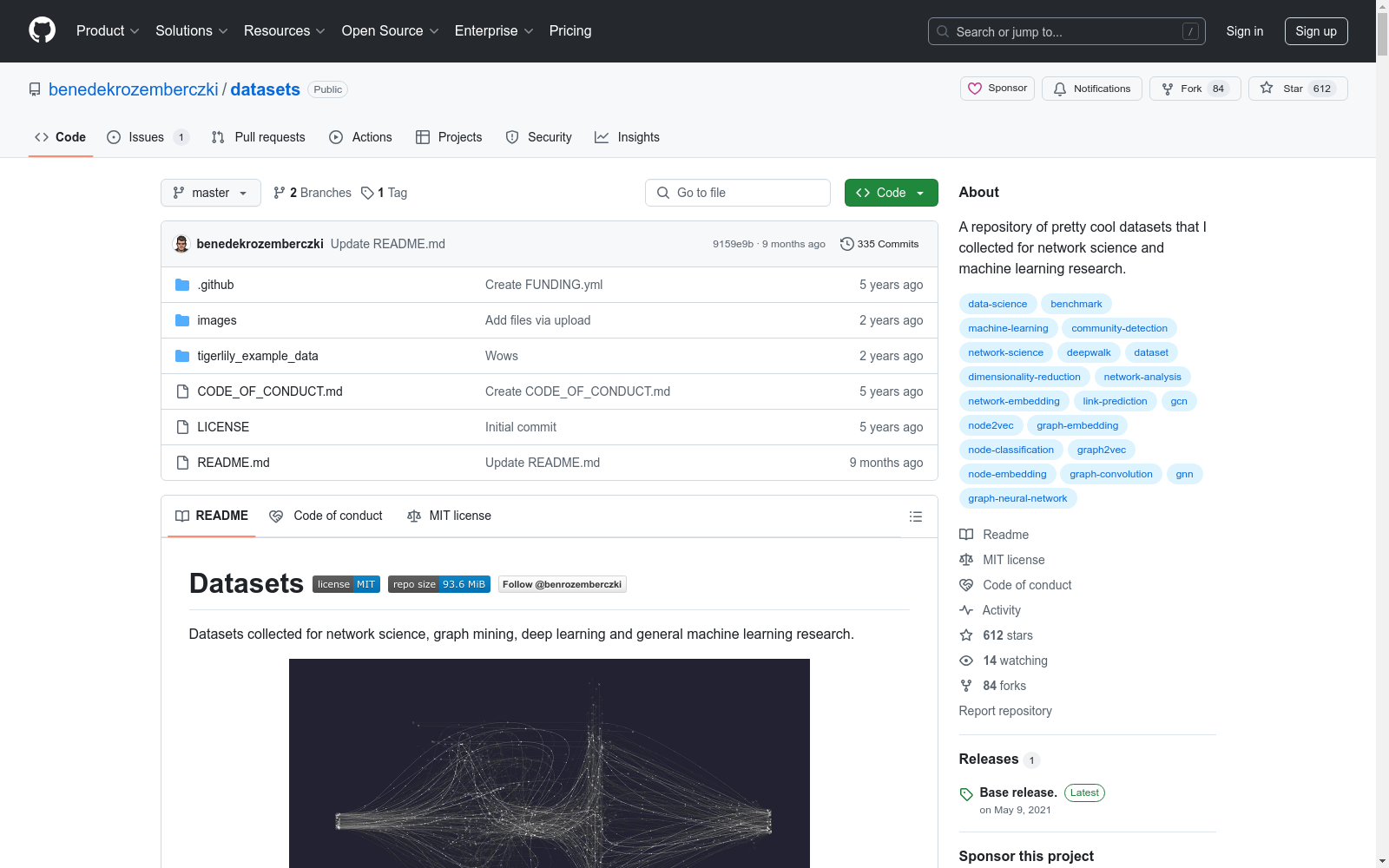
Task: Click the Sign up button
Action: pos(1315,31)
